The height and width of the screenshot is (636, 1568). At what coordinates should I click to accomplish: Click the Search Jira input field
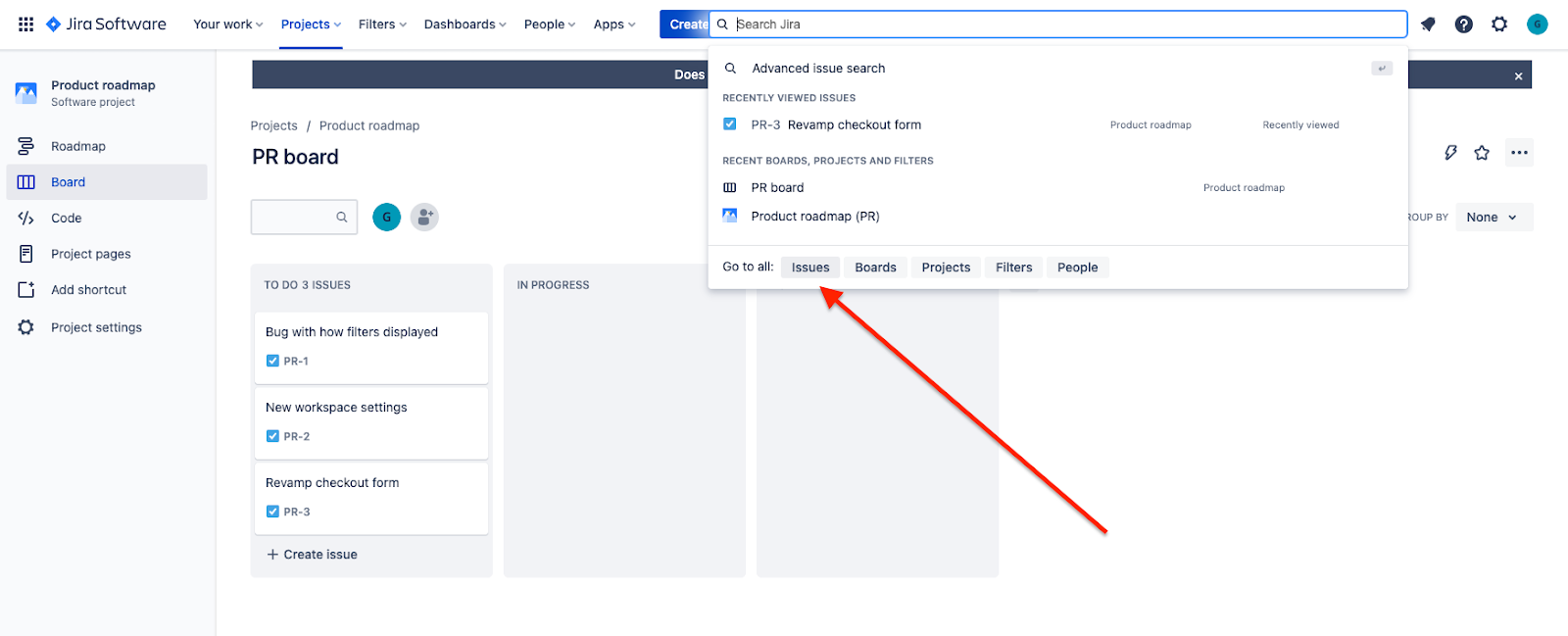[x=1058, y=24]
